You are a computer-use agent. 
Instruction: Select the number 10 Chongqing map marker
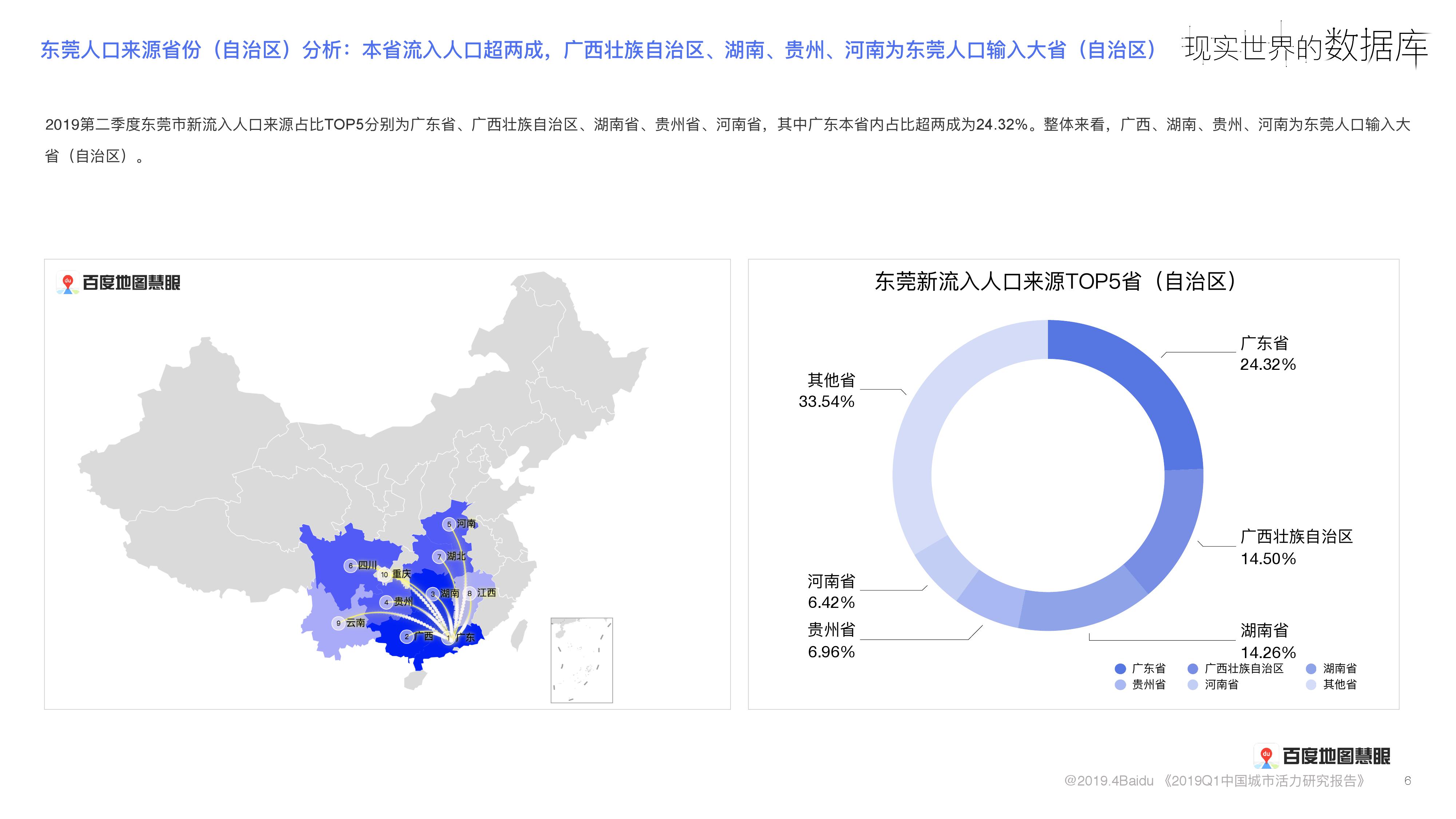tap(384, 574)
